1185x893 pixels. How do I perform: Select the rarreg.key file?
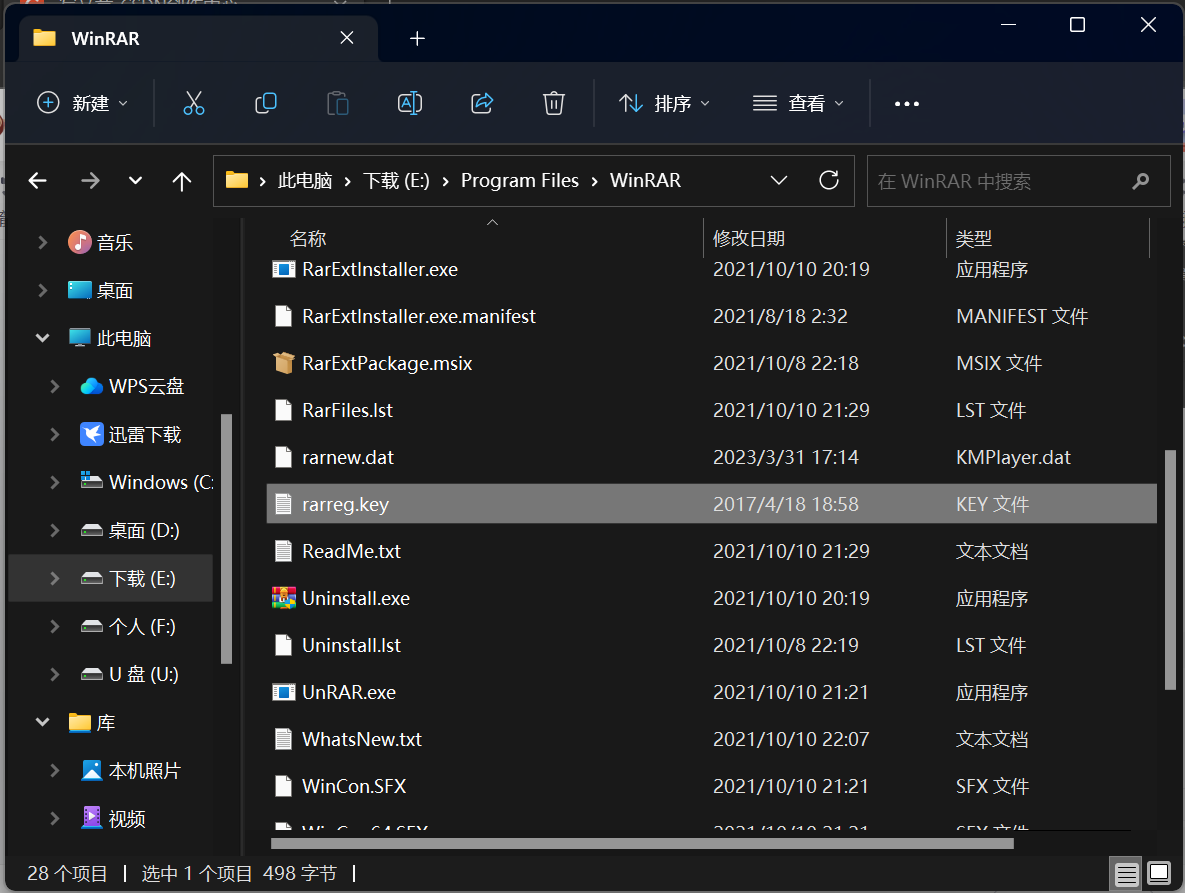(x=711, y=504)
